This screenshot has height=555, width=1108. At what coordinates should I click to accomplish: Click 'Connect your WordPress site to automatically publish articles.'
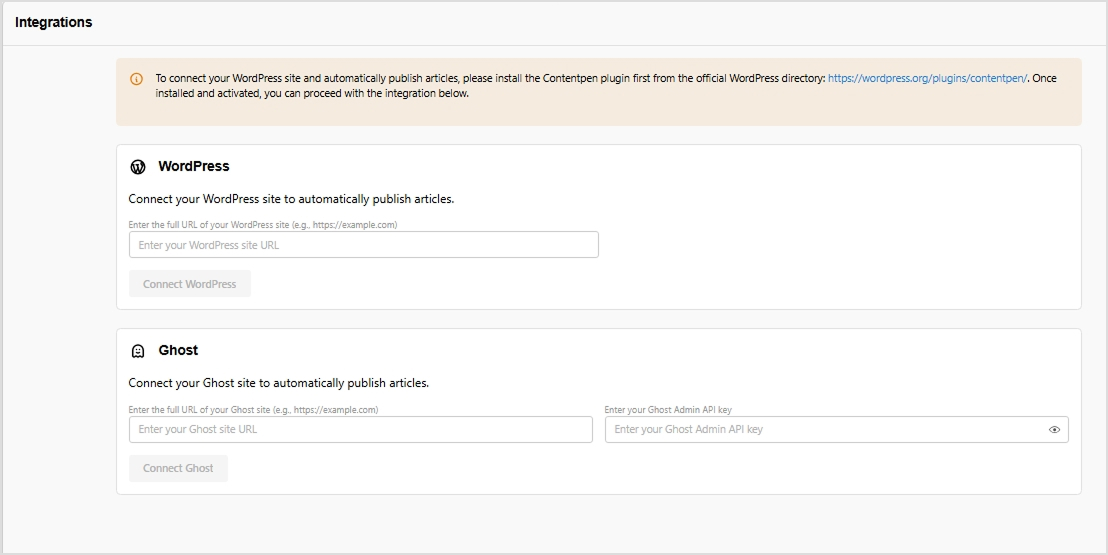click(291, 199)
